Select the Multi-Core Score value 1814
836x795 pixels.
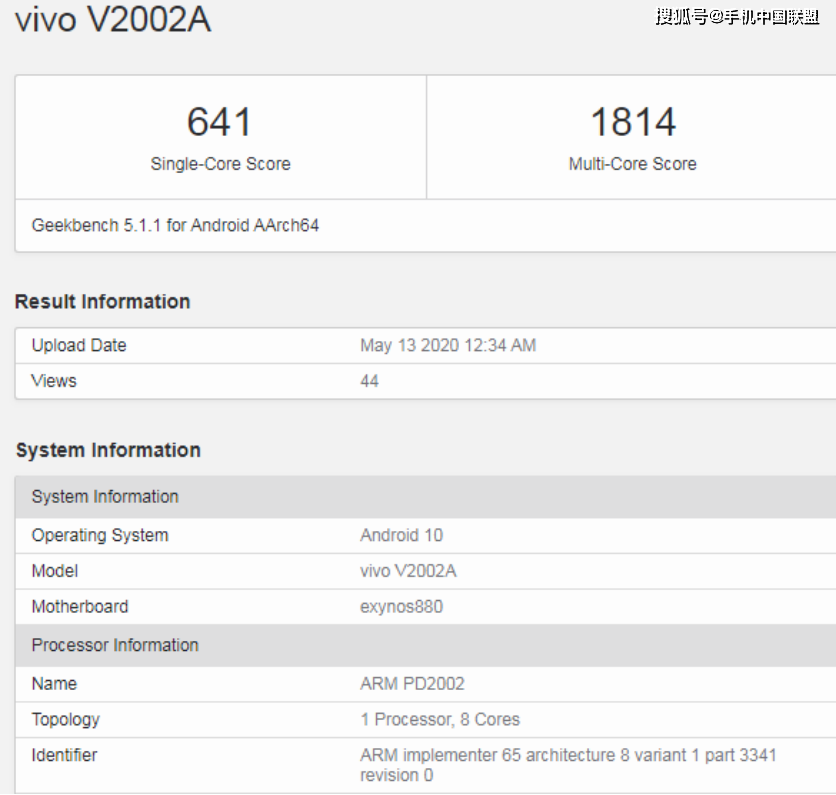[632, 122]
